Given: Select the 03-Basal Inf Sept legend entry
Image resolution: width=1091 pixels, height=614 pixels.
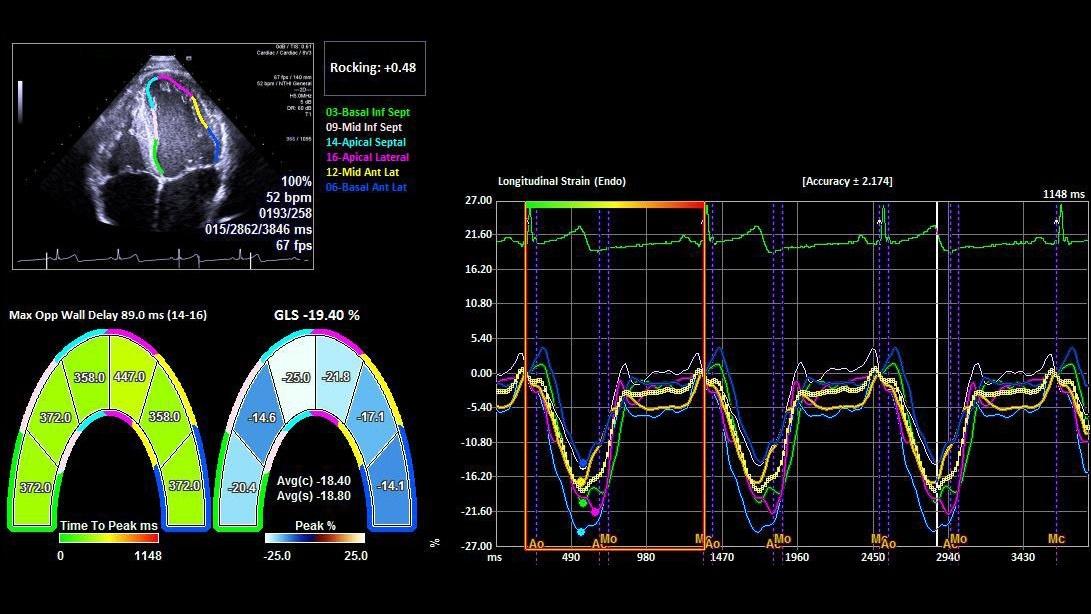Looking at the screenshot, I should pos(367,113).
